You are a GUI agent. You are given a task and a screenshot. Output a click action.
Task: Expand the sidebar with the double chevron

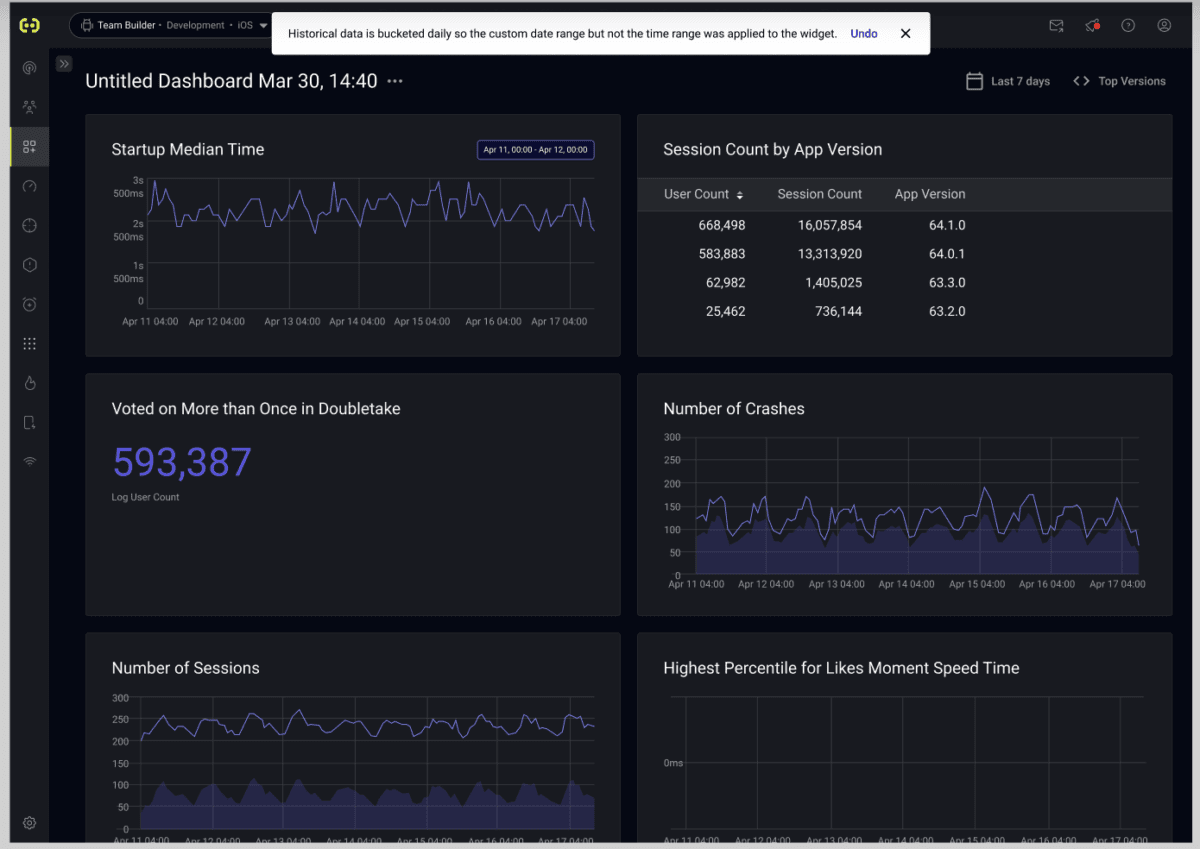point(64,64)
